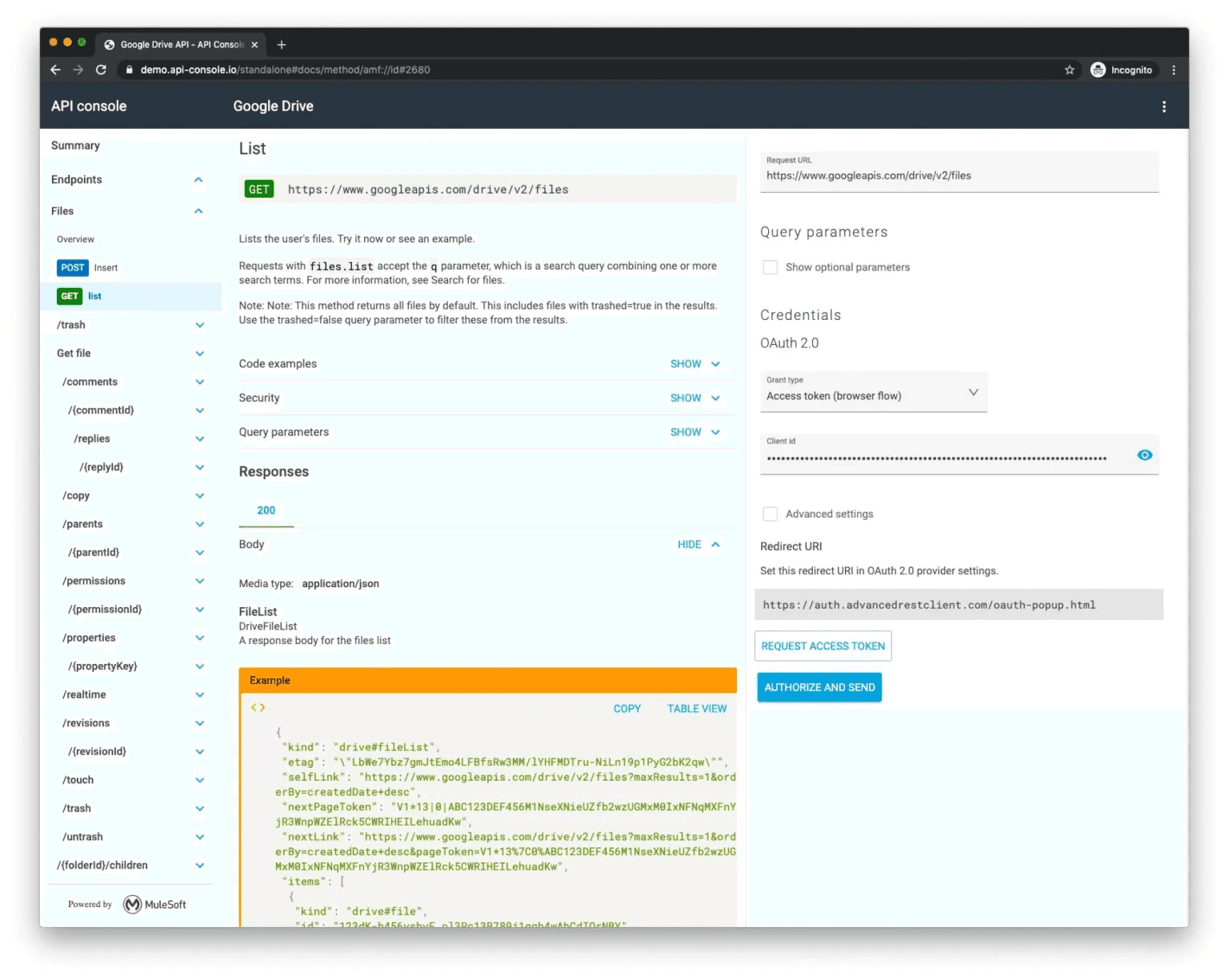Switch example to TABLE VIEW
The height and width of the screenshot is (980, 1229).
pyautogui.click(x=697, y=709)
